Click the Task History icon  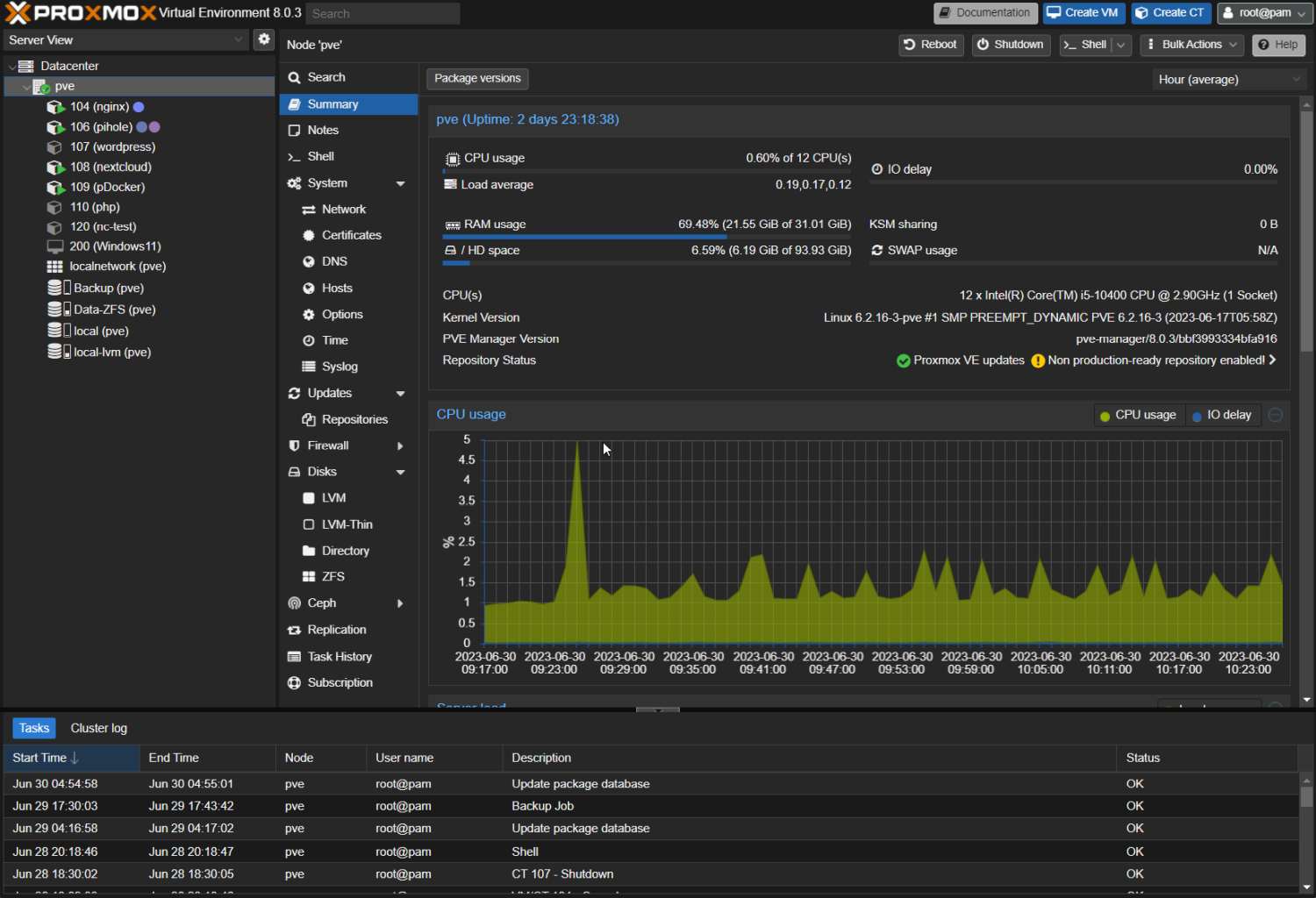pos(295,657)
